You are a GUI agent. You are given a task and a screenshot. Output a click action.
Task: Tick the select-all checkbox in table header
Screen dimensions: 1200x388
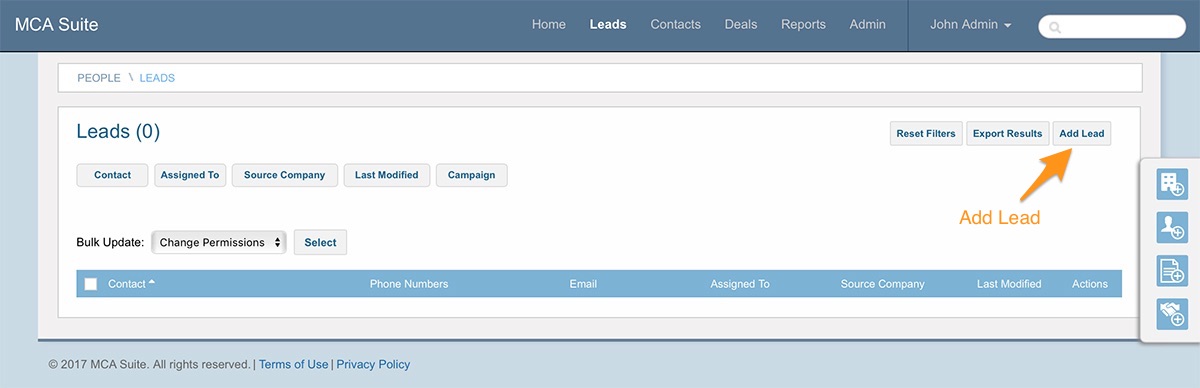91,284
